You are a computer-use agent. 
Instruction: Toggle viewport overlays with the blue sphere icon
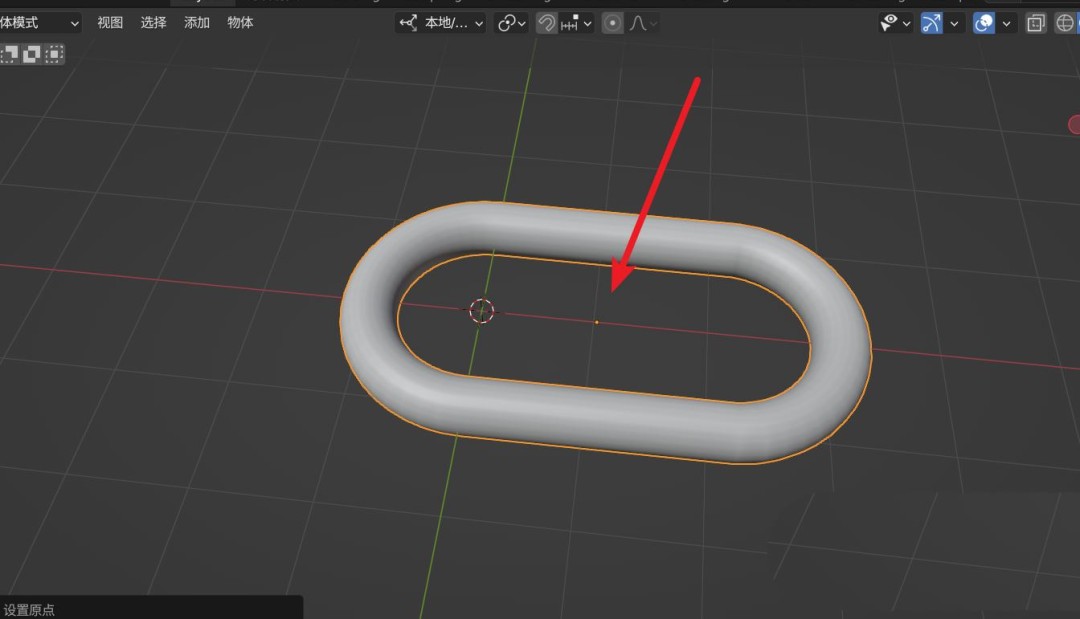pyautogui.click(x=983, y=22)
